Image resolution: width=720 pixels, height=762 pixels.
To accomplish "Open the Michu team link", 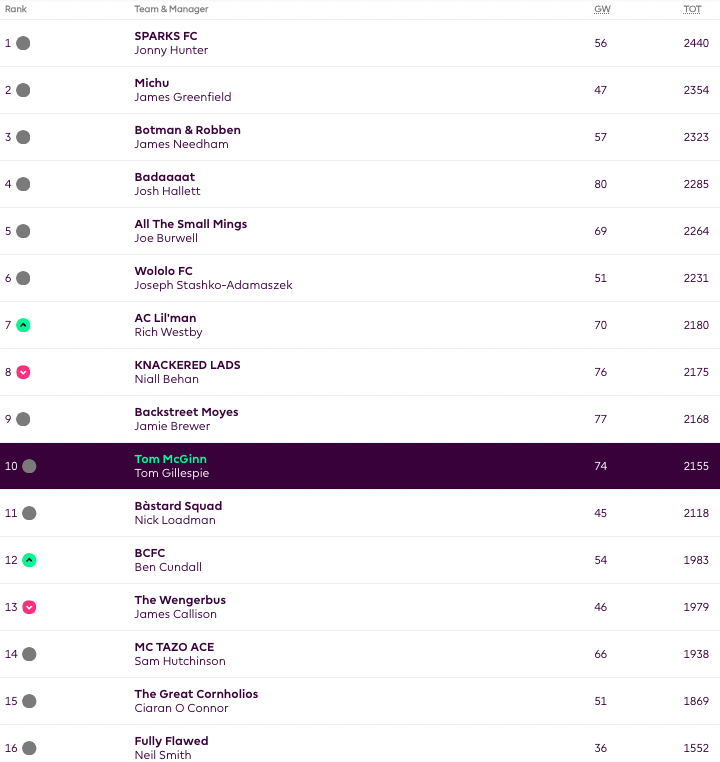I will [152, 83].
